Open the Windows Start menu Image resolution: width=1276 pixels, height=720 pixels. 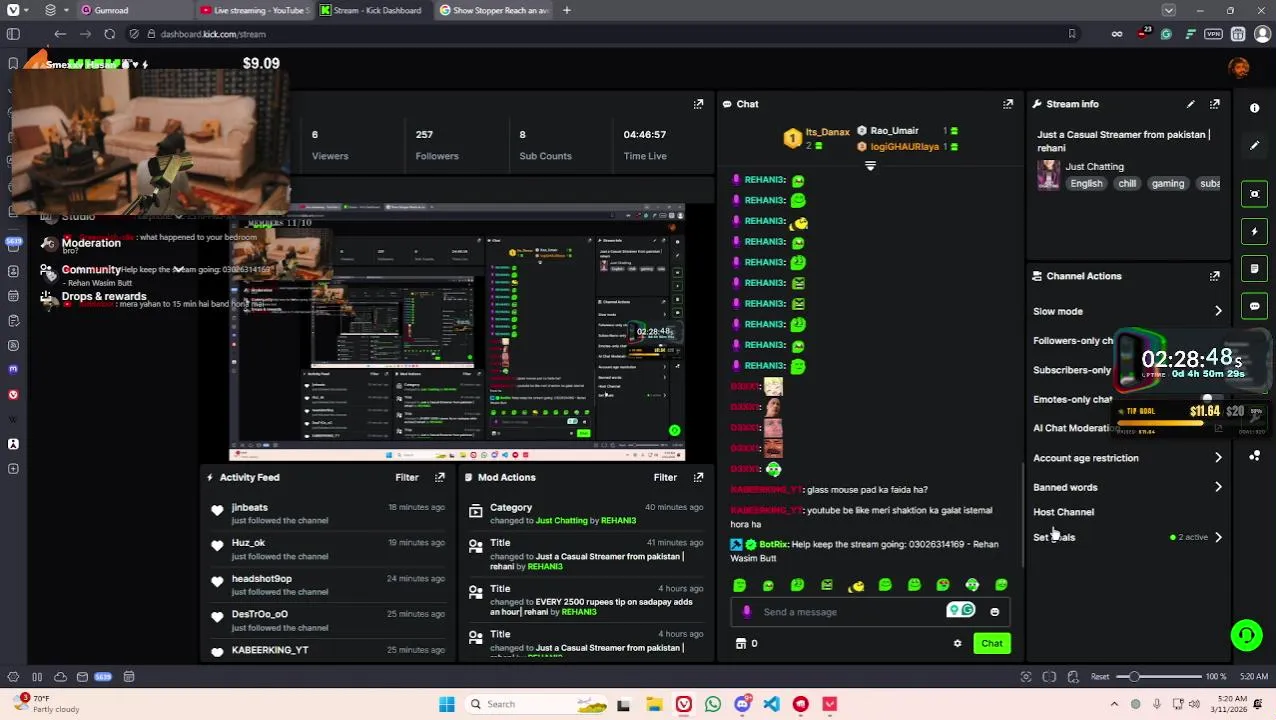[447, 704]
